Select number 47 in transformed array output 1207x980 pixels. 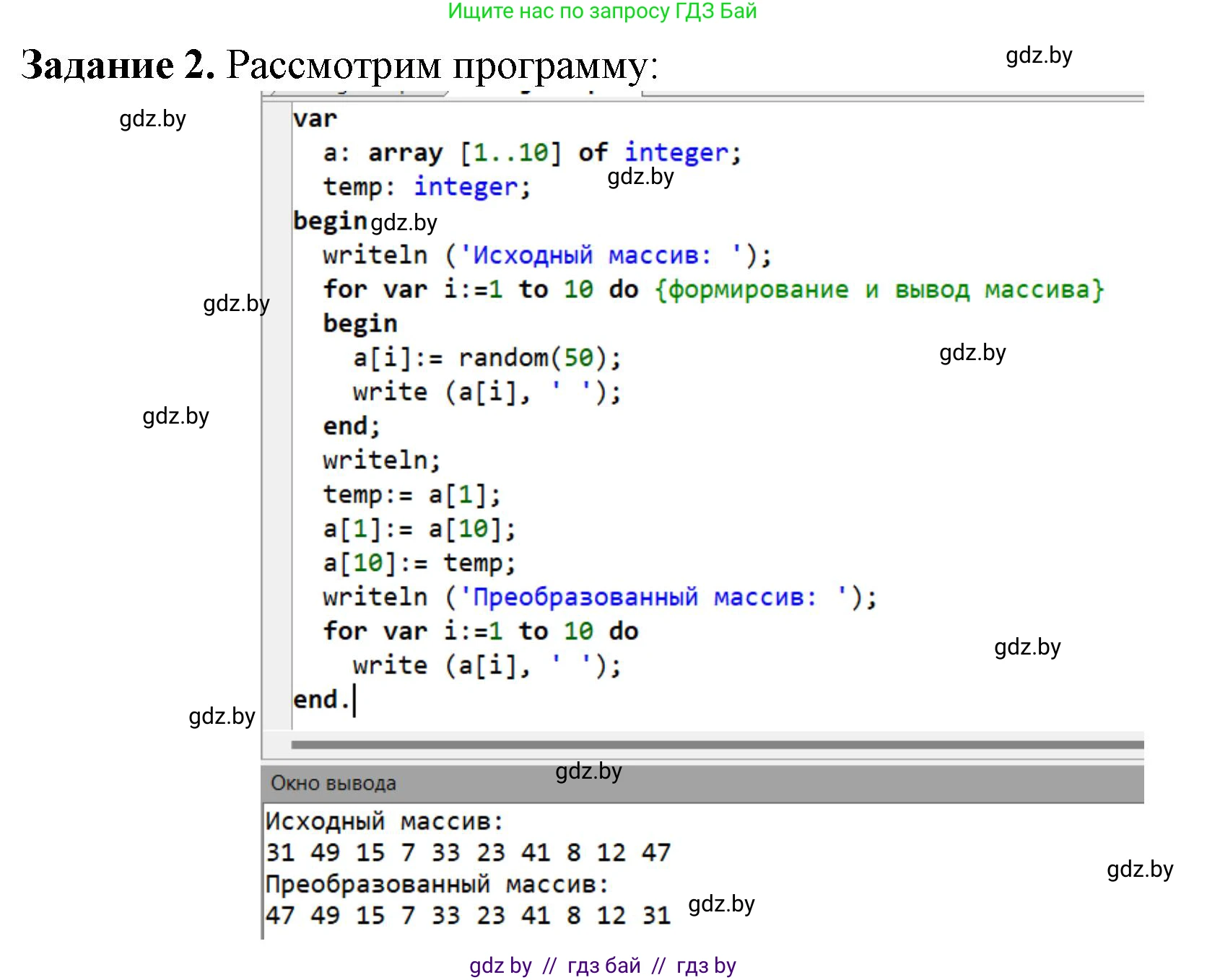(282, 914)
